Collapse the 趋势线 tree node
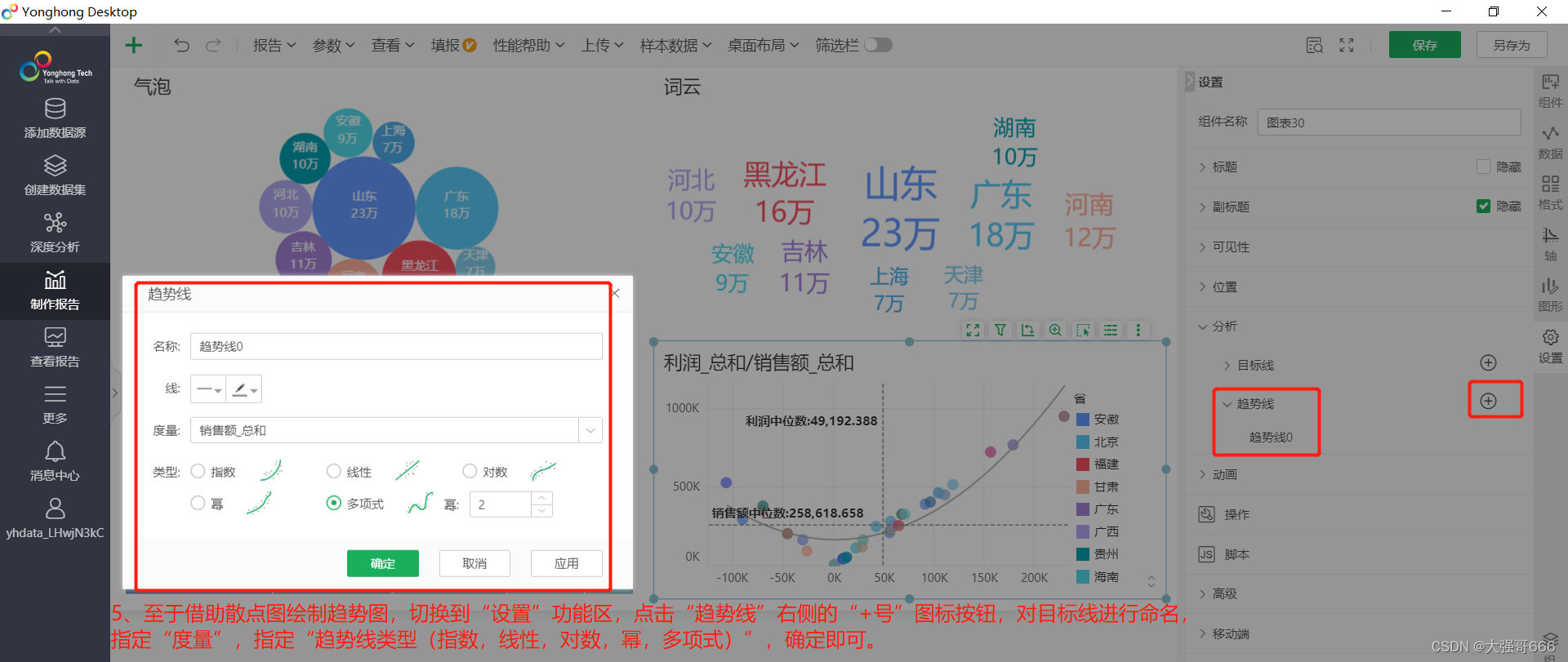Viewport: 1568px width, 662px height. pos(1226,404)
